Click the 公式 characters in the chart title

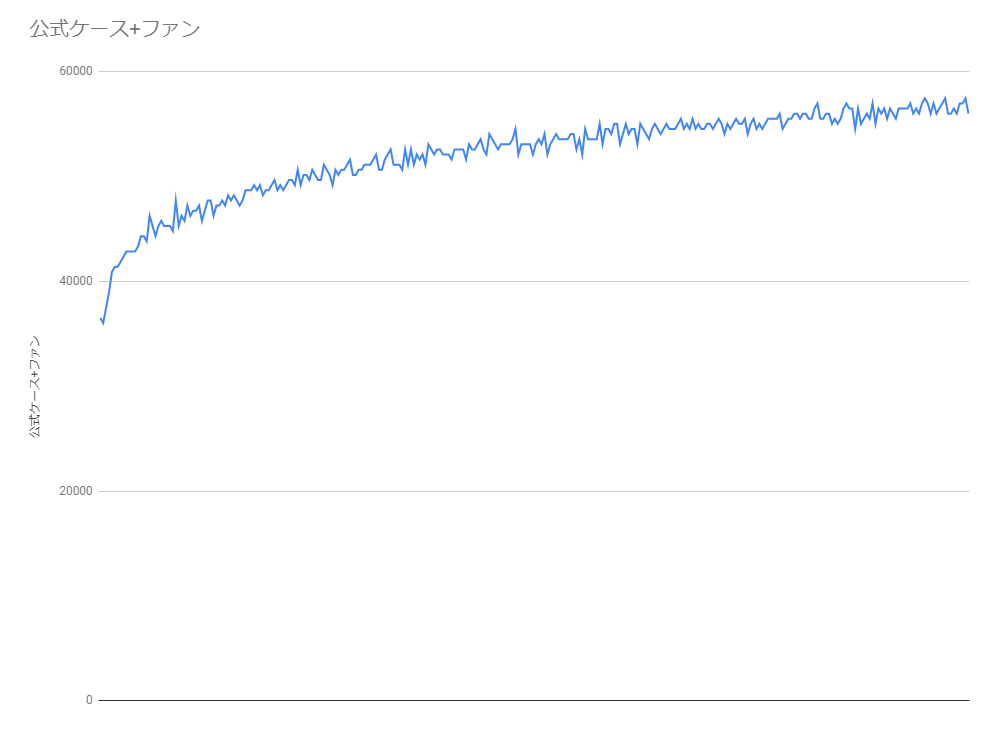49,29
